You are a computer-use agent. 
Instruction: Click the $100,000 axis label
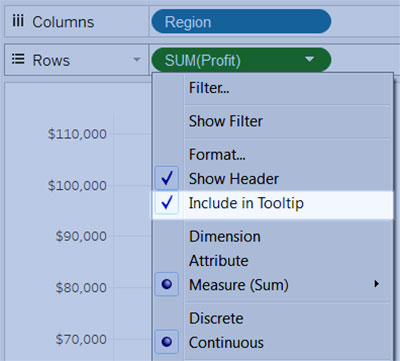point(77,185)
